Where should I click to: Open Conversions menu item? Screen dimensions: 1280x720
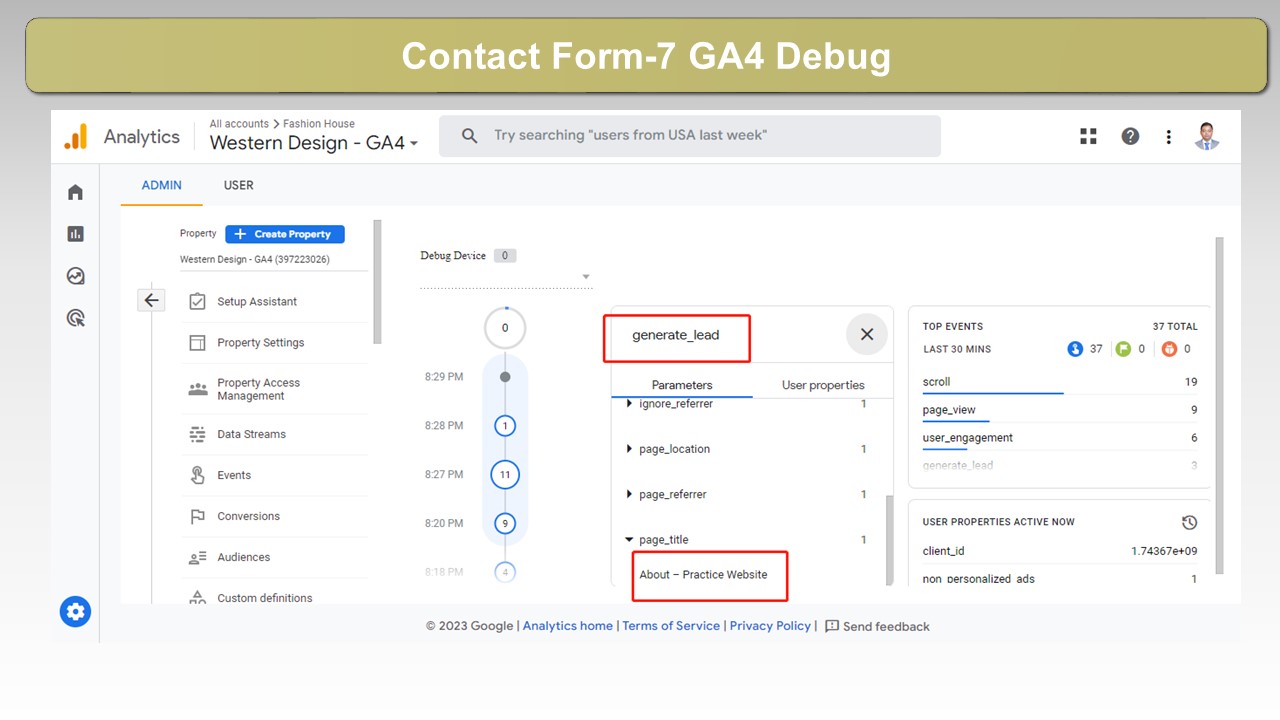[x=248, y=516]
